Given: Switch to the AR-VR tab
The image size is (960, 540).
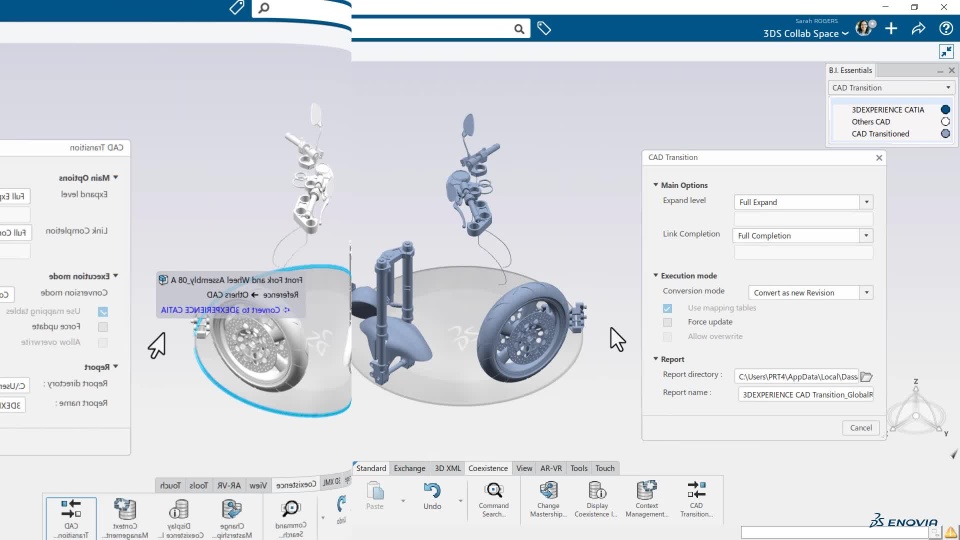Looking at the screenshot, I should [x=551, y=468].
